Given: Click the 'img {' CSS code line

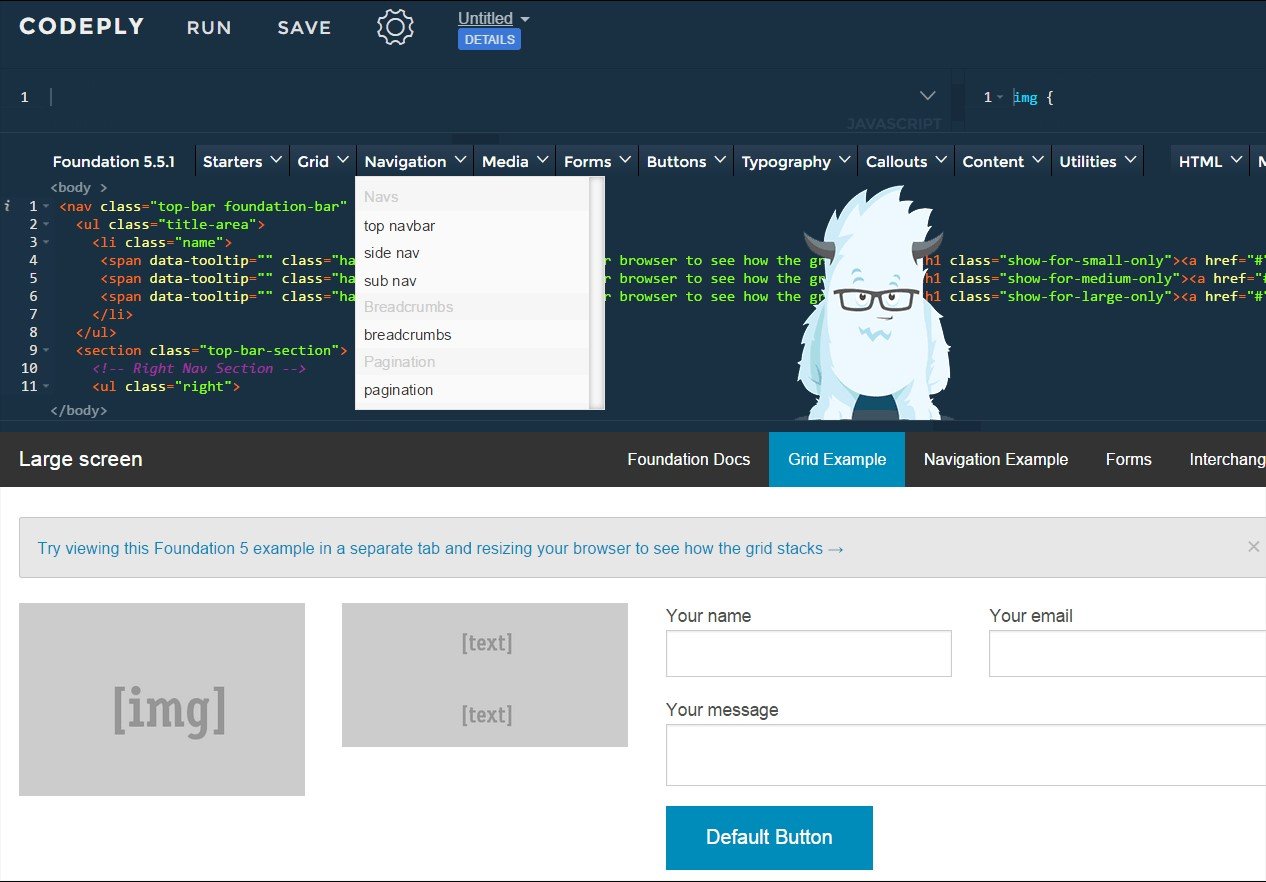Looking at the screenshot, I should (x=1034, y=97).
